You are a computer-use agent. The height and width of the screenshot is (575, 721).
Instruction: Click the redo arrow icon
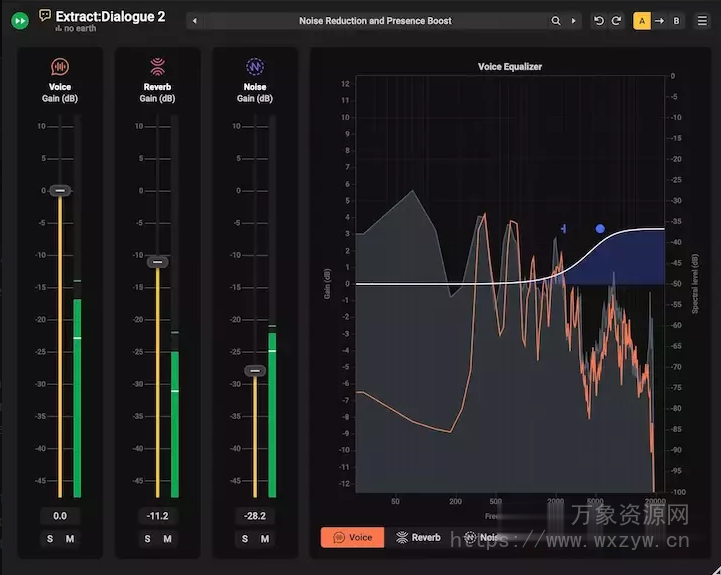[616, 20]
